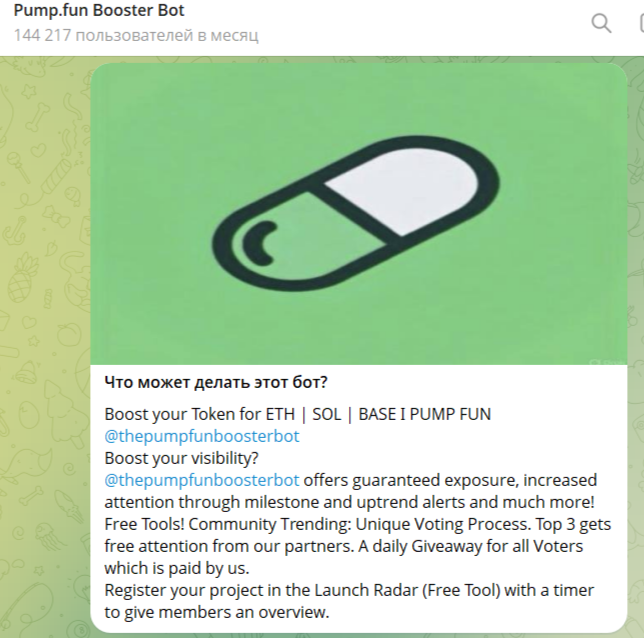Click the 'Что может делать этот бот?' heading

216,382
